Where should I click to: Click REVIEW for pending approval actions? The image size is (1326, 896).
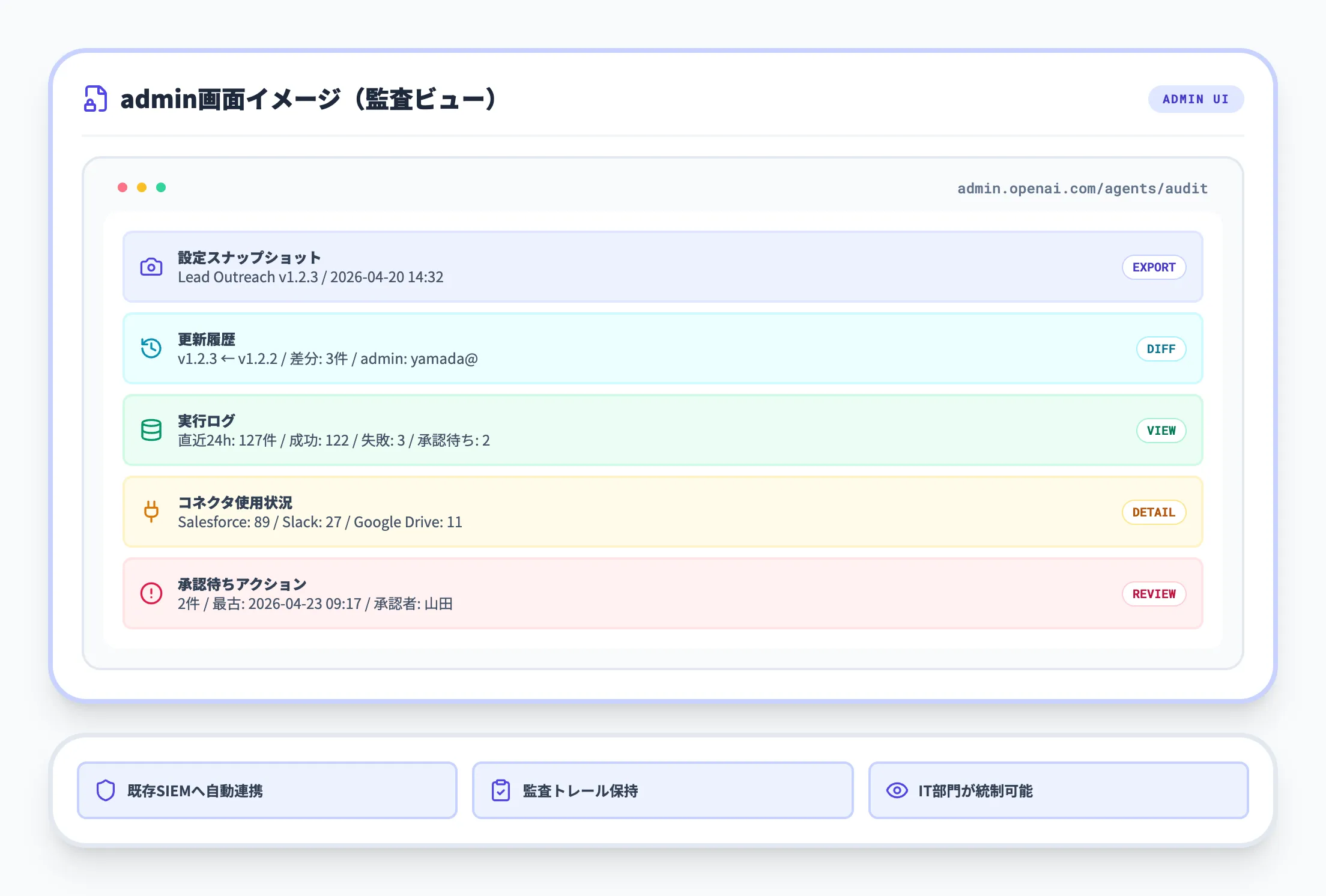(x=1154, y=593)
